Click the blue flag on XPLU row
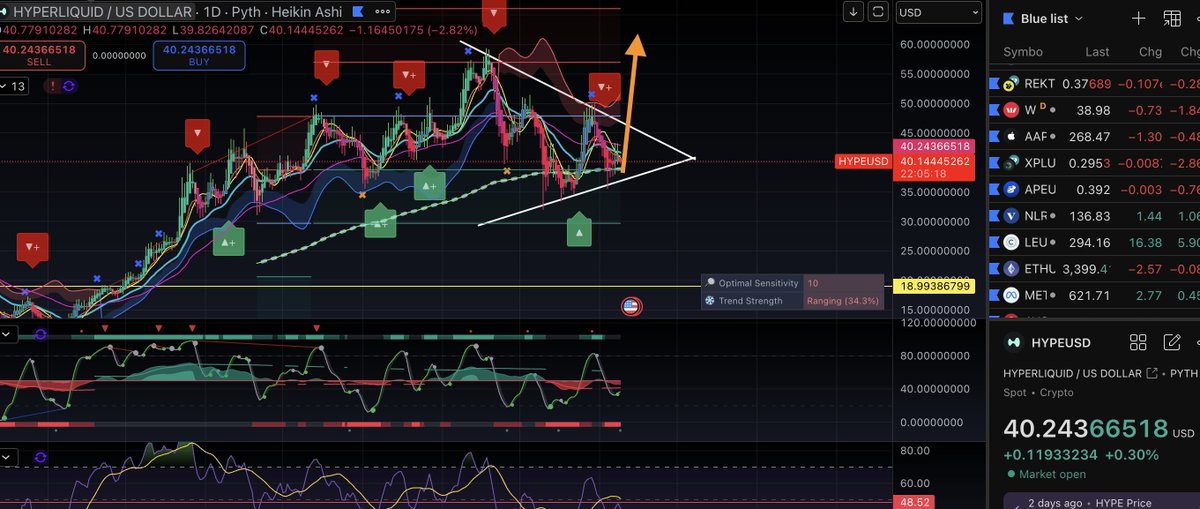The width and height of the screenshot is (1200, 509). [994, 162]
